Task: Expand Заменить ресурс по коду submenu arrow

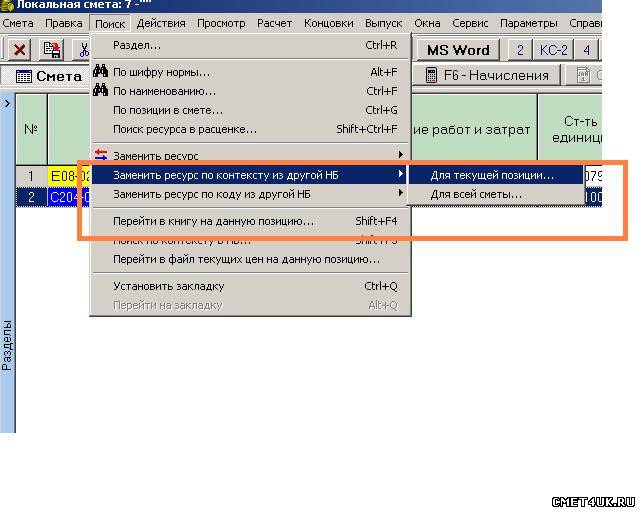Action: click(x=400, y=193)
